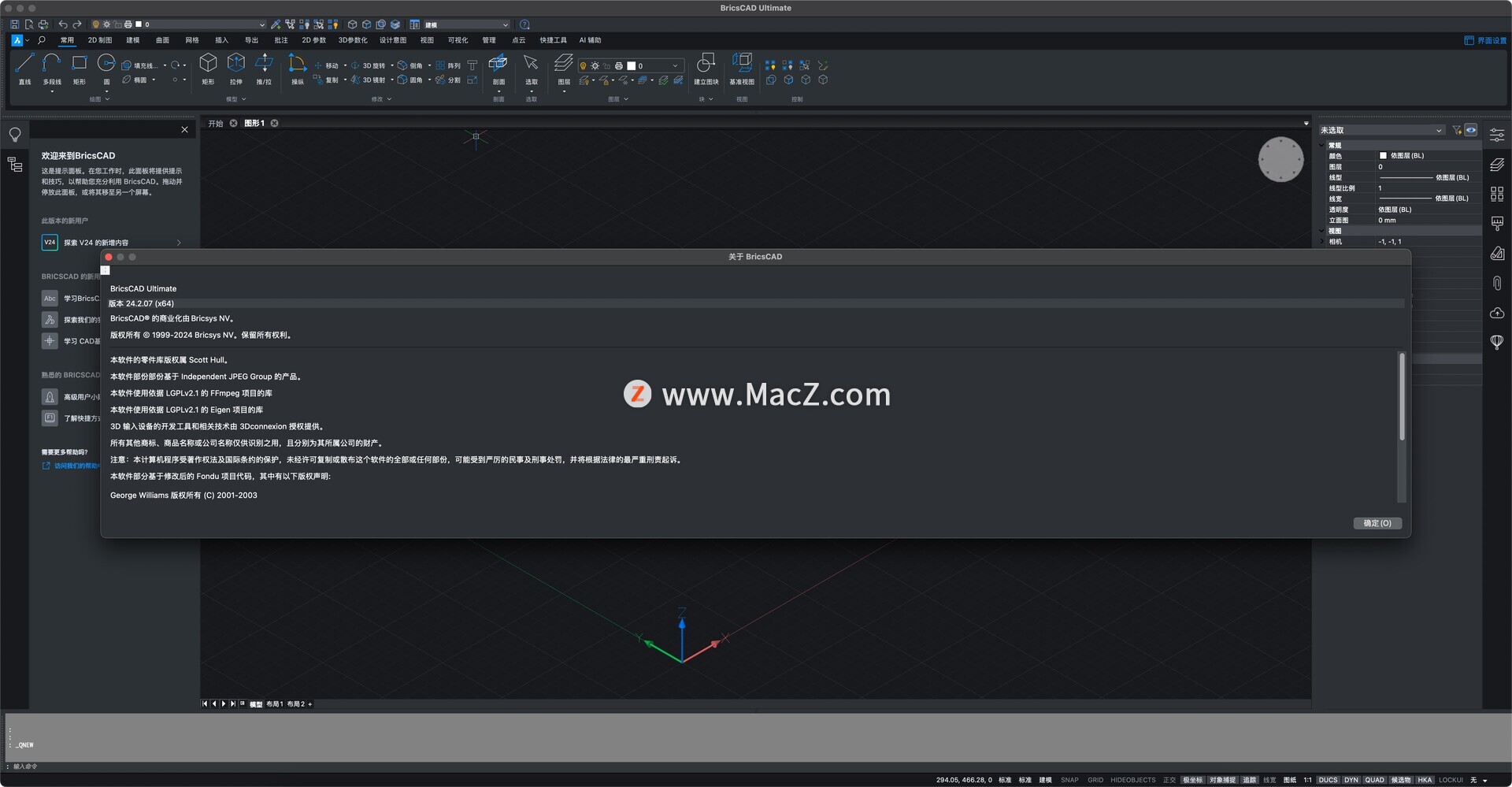Open the 未选取 selection dropdown
The image size is (1512, 787).
[1382, 130]
